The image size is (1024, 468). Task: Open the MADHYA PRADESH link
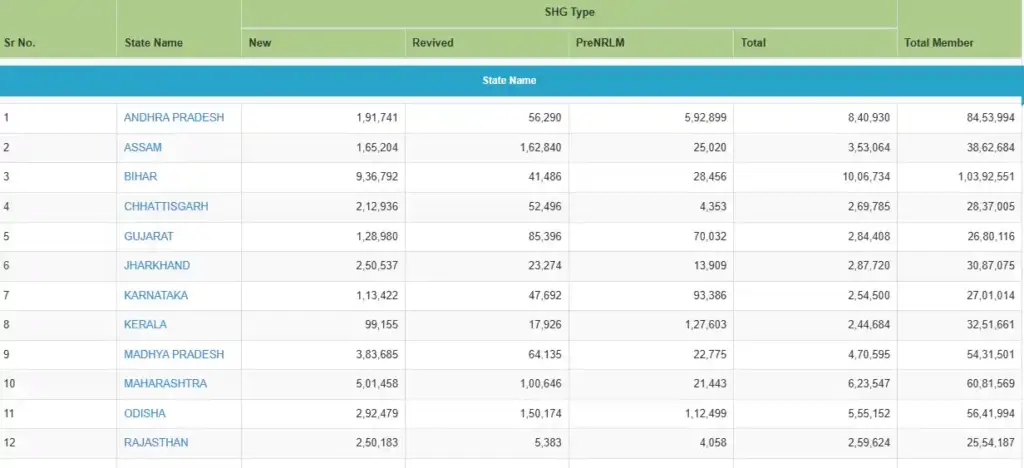pyautogui.click(x=173, y=354)
